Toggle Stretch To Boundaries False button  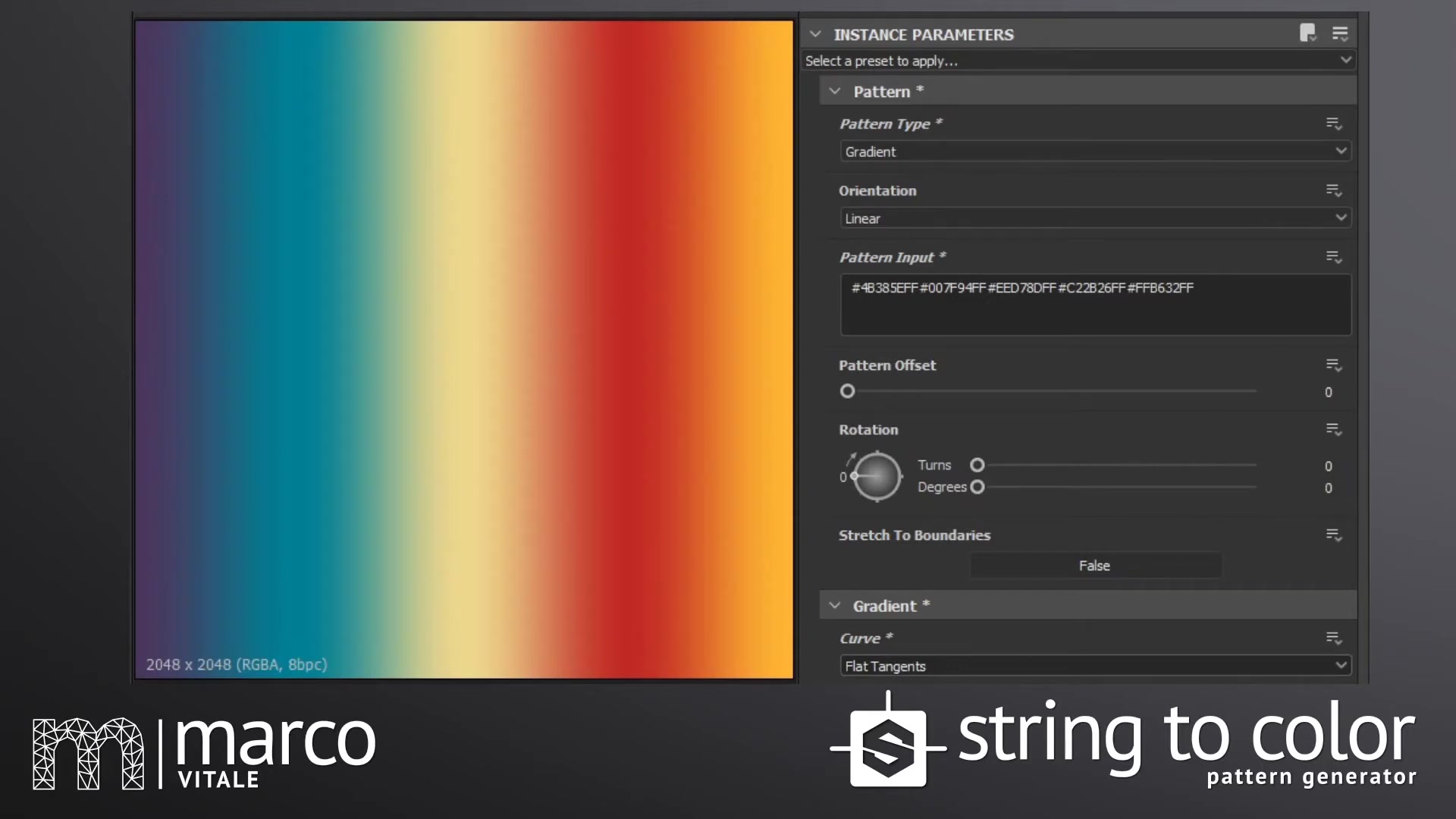[x=1095, y=566]
